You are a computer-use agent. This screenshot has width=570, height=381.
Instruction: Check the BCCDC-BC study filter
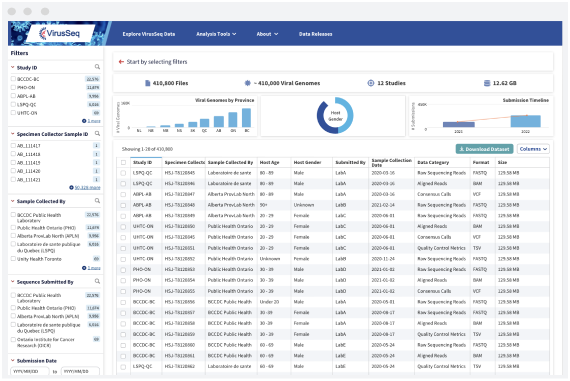point(13,79)
